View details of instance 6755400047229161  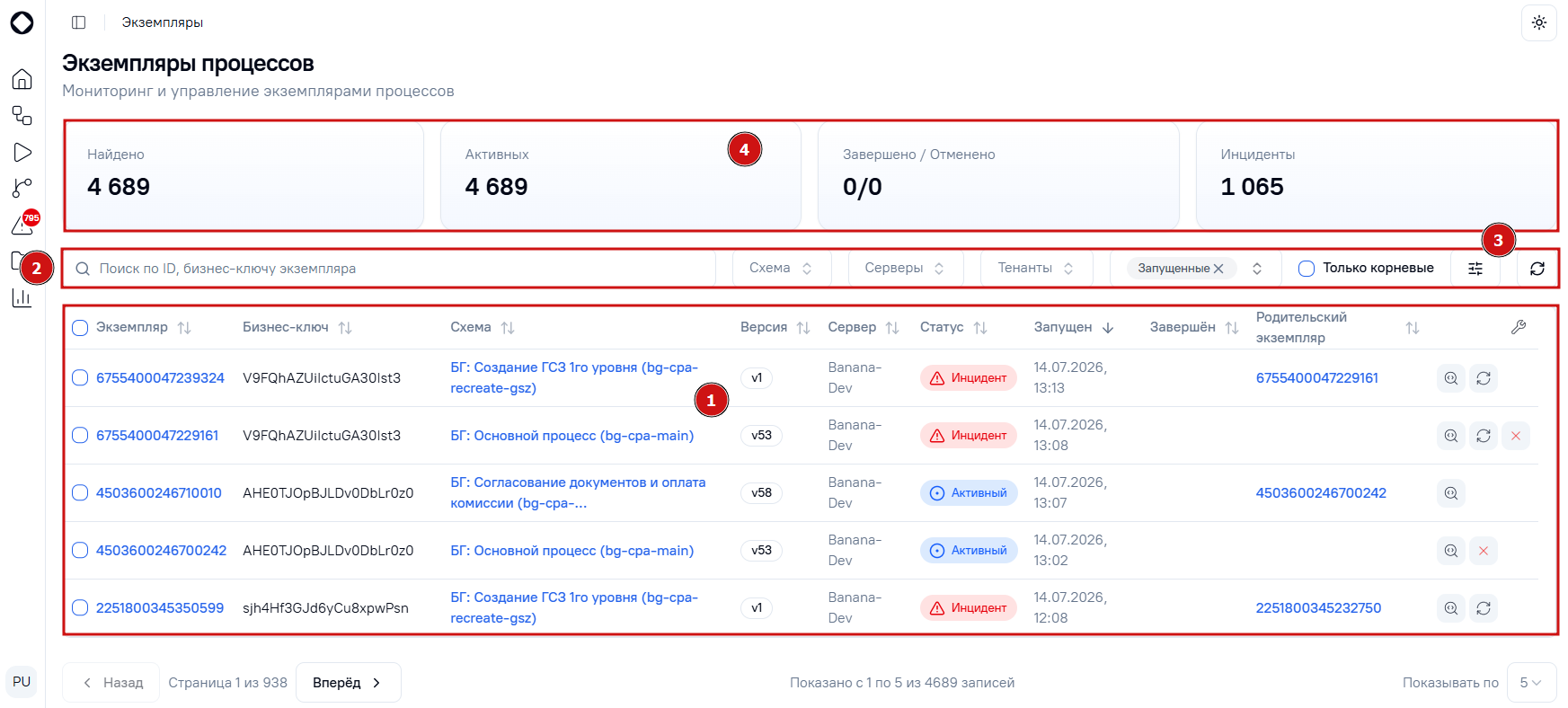(1451, 436)
